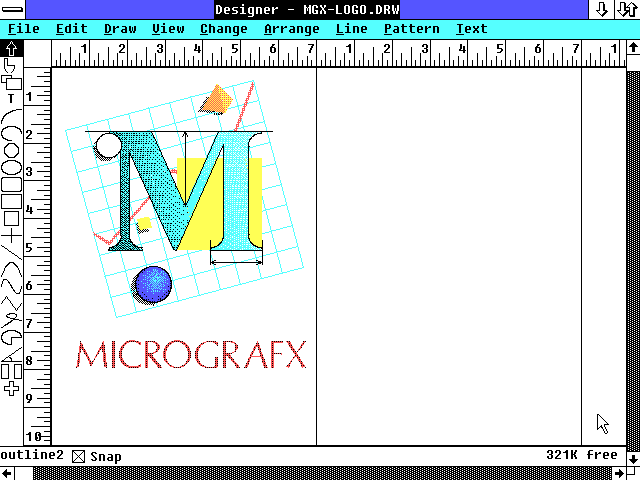640x480 pixels.
Task: Open the Text menu
Action: pyautogui.click(x=471, y=29)
